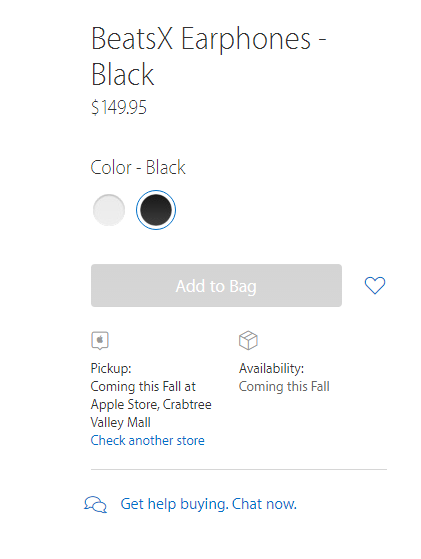Click the divider line above chat link
This screenshot has width=421, height=559.
(x=239, y=470)
